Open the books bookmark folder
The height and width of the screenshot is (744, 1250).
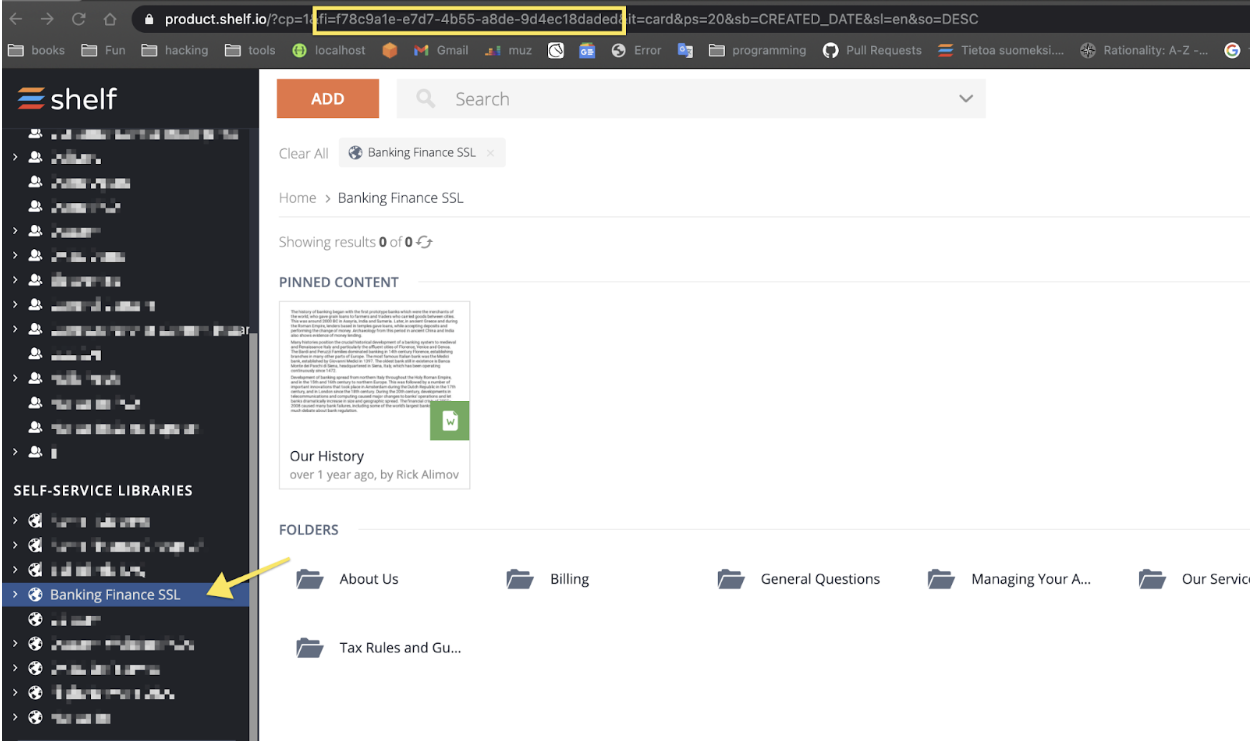pos(37,50)
